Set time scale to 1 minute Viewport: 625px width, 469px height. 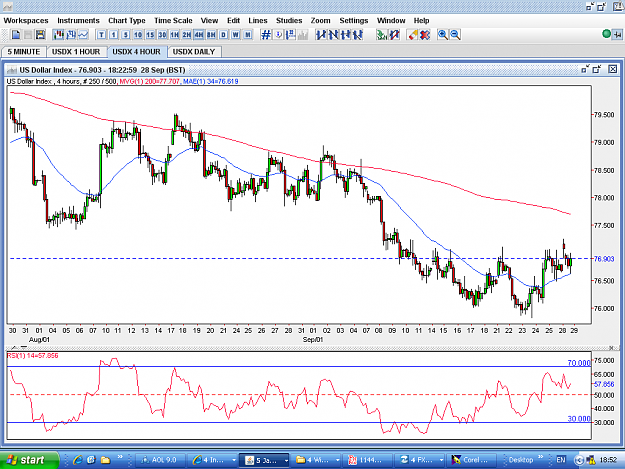(x=114, y=35)
